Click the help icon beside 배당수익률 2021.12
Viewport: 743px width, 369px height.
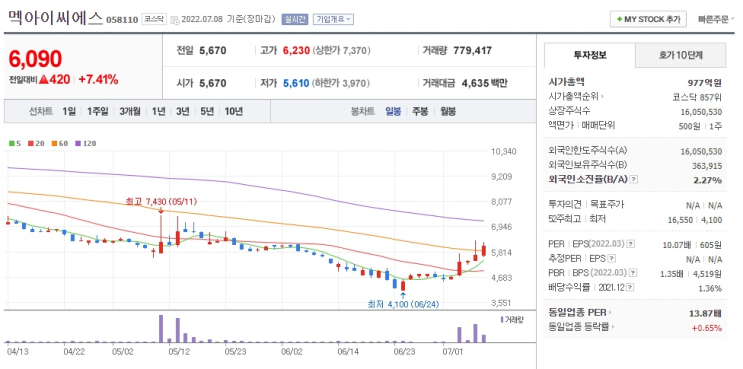tap(630, 288)
